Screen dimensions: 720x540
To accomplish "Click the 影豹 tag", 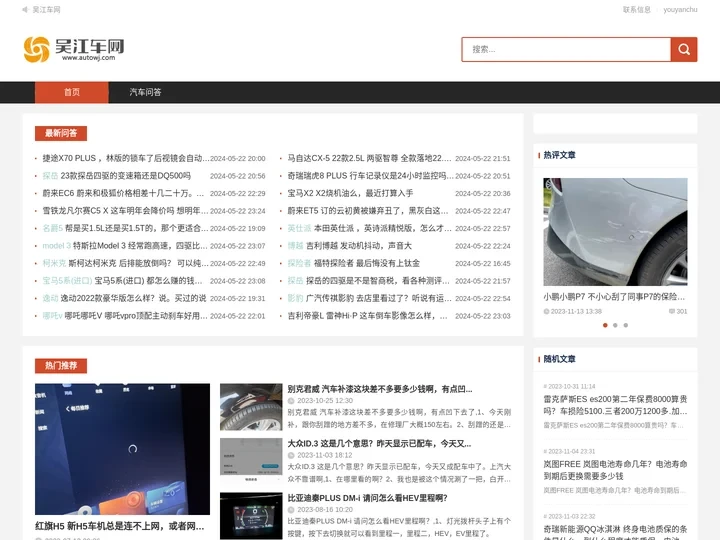I will [295, 298].
